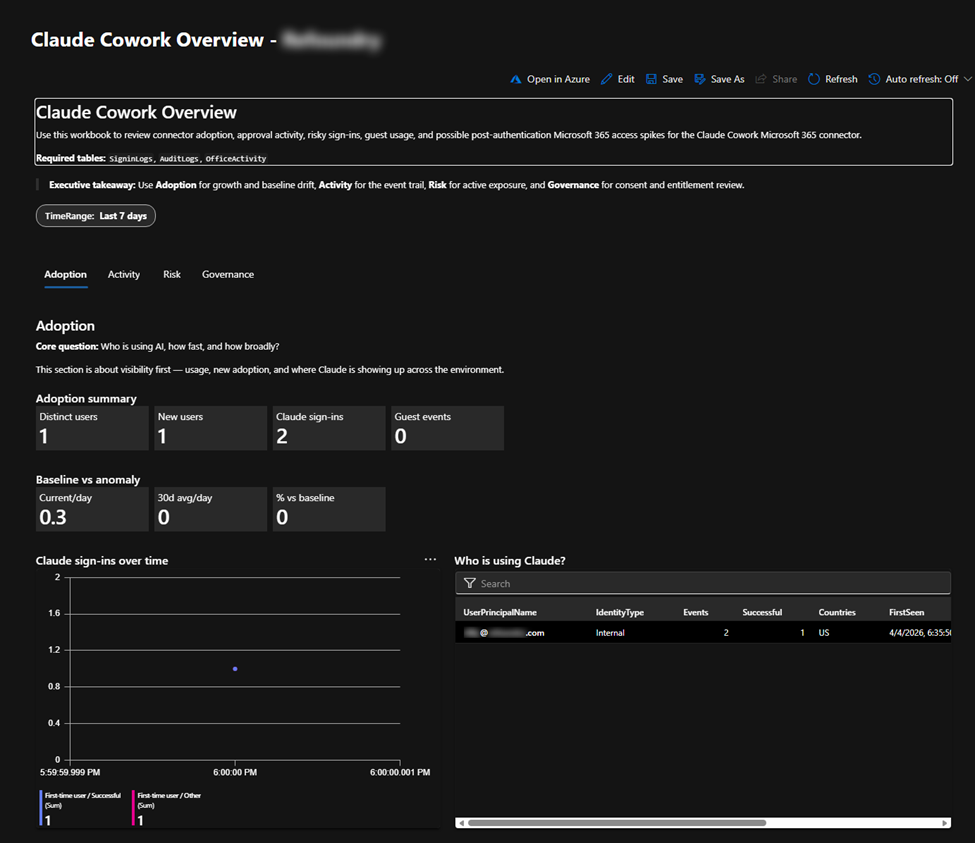Image resolution: width=975 pixels, height=843 pixels.
Task: Sort by the Events column header
Action: point(695,612)
